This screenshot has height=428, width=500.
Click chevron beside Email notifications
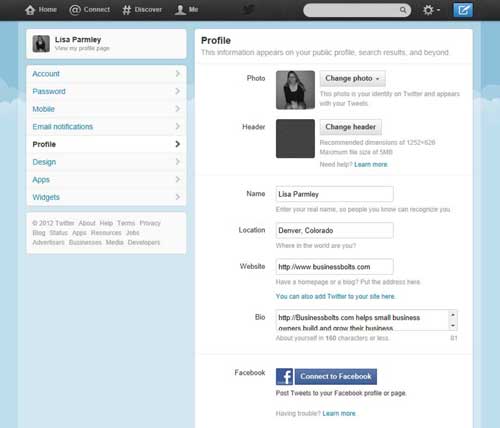click(178, 126)
